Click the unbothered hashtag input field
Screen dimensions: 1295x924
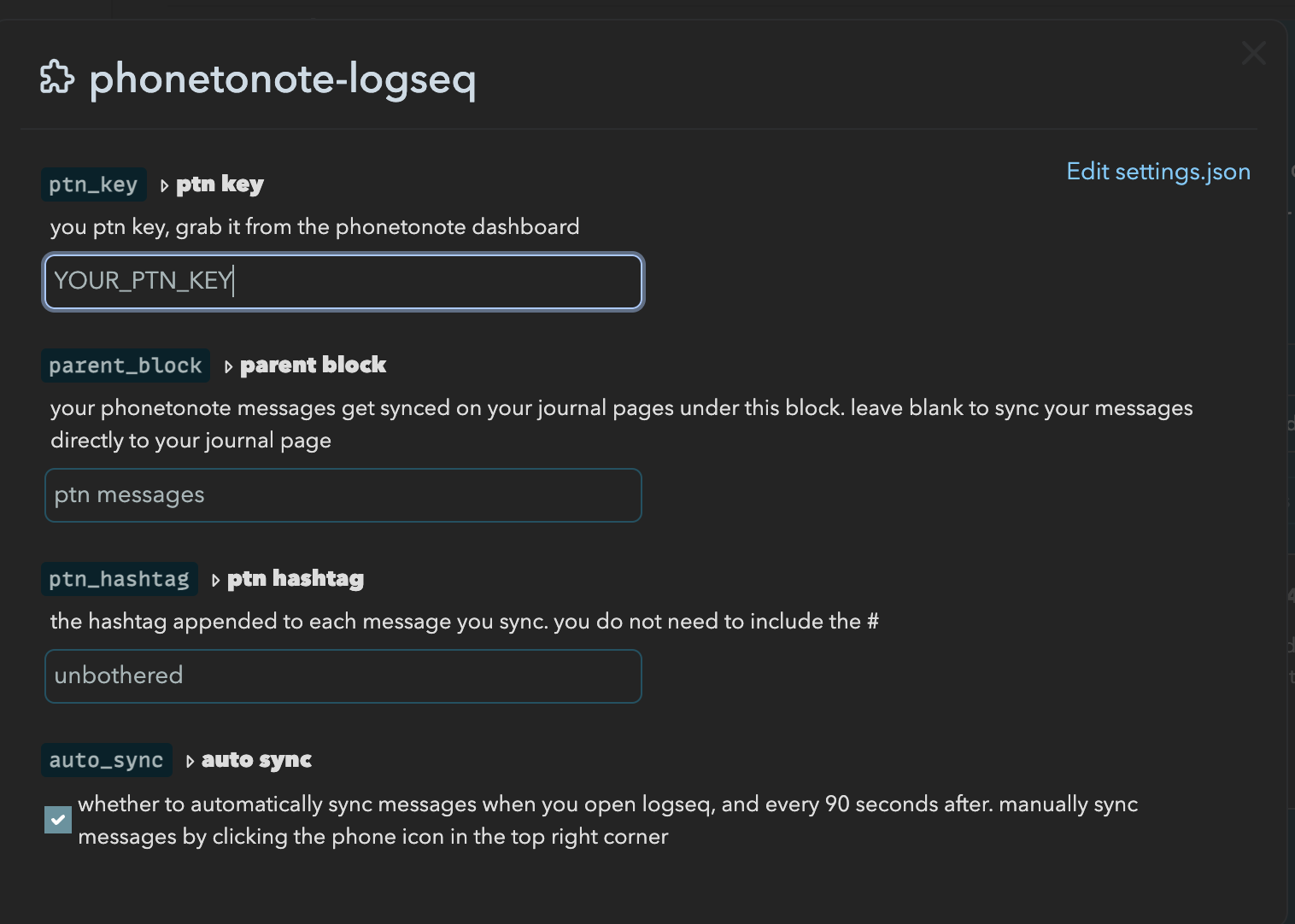coord(343,676)
